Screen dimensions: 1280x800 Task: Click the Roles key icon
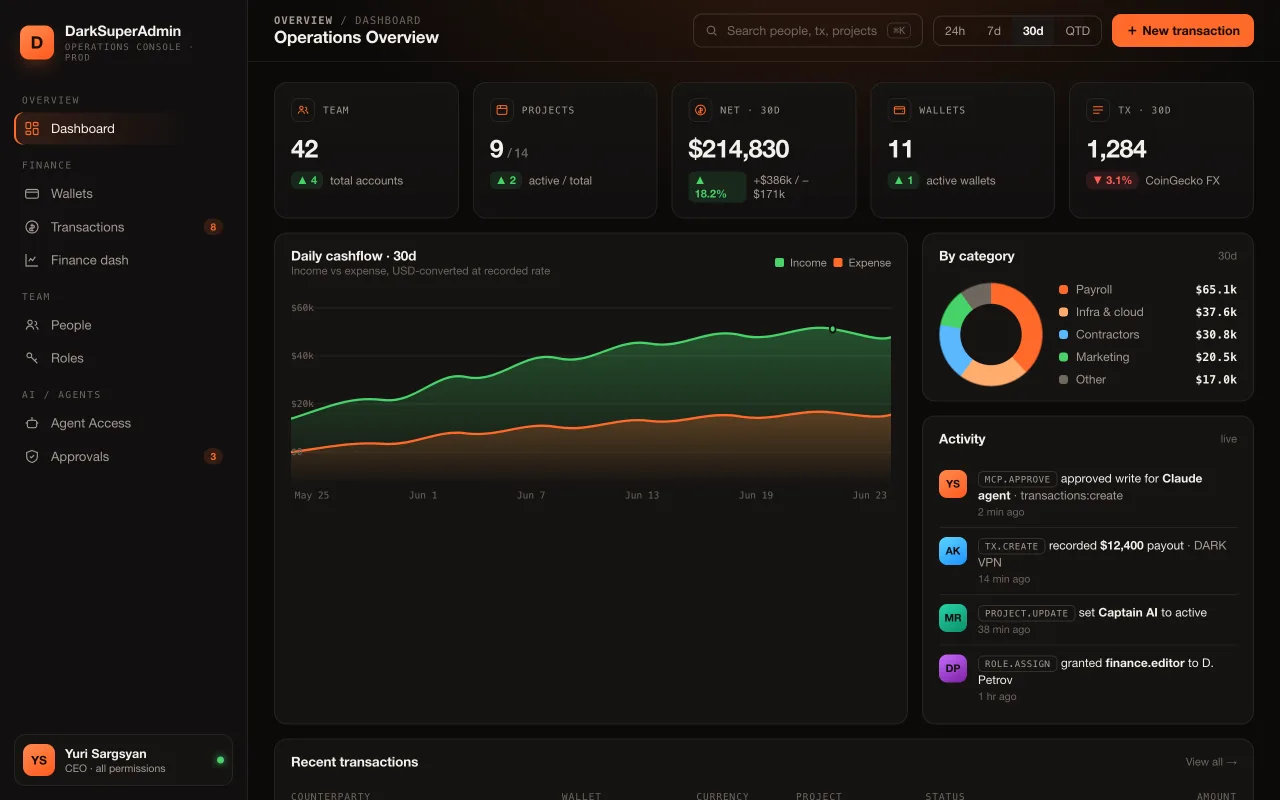[x=32, y=358]
